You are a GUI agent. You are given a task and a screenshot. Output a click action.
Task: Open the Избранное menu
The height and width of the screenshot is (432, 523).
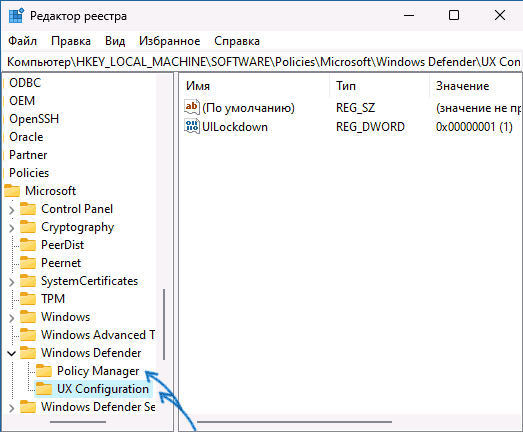pos(169,41)
